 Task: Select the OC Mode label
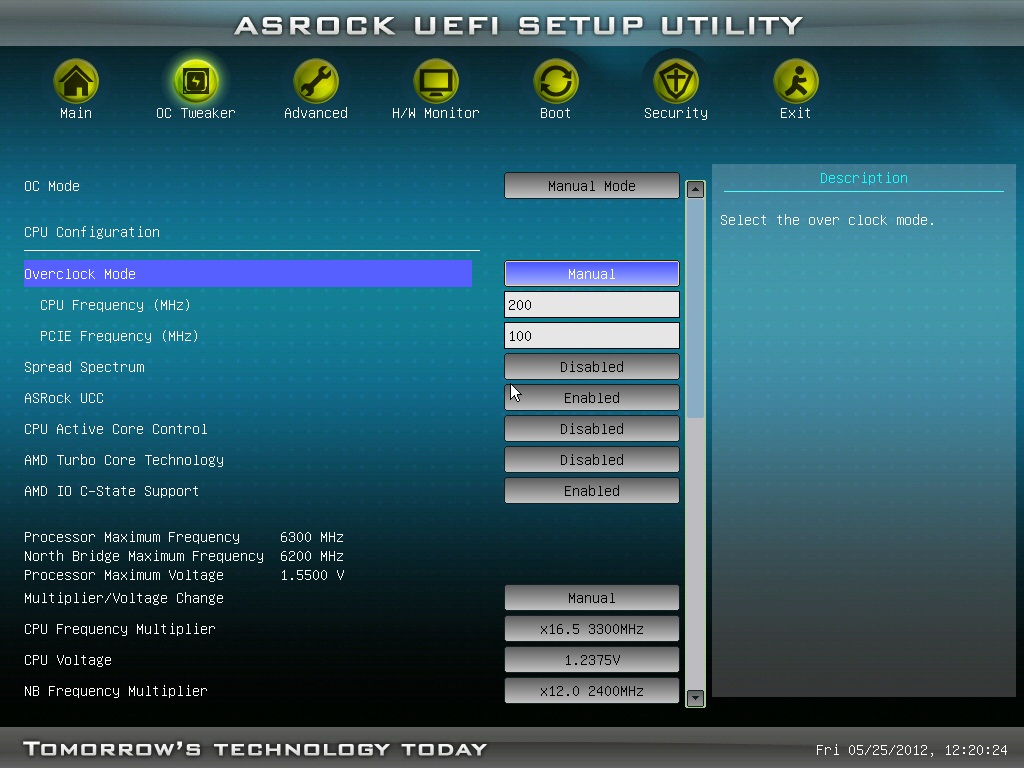52,186
